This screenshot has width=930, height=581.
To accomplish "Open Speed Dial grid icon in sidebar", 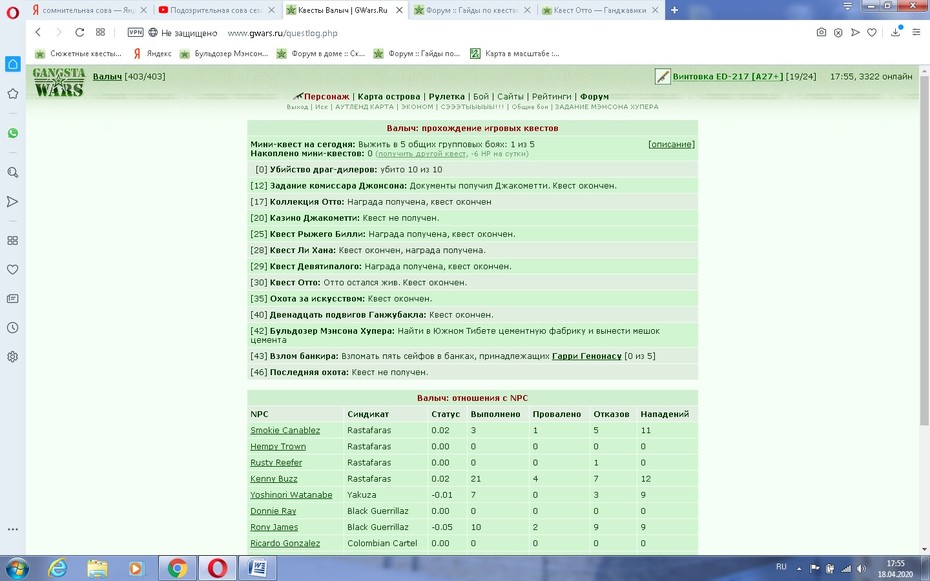I will [x=12, y=241].
